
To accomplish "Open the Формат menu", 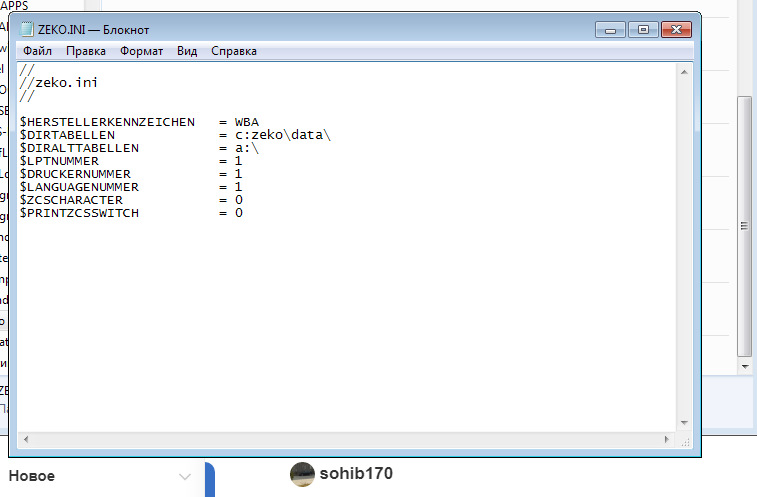I will pyautogui.click(x=141, y=51).
